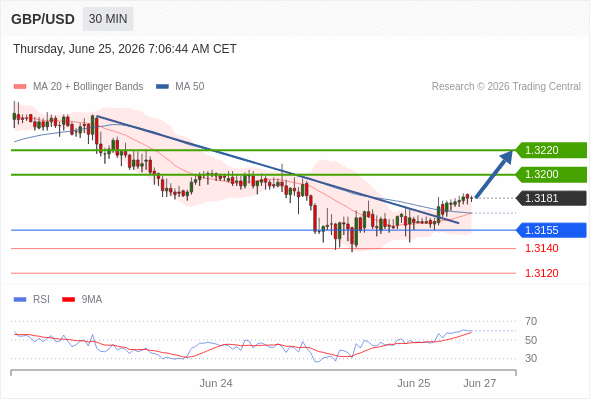
Task: Click the red 1.3140 support value
Action: point(542,248)
